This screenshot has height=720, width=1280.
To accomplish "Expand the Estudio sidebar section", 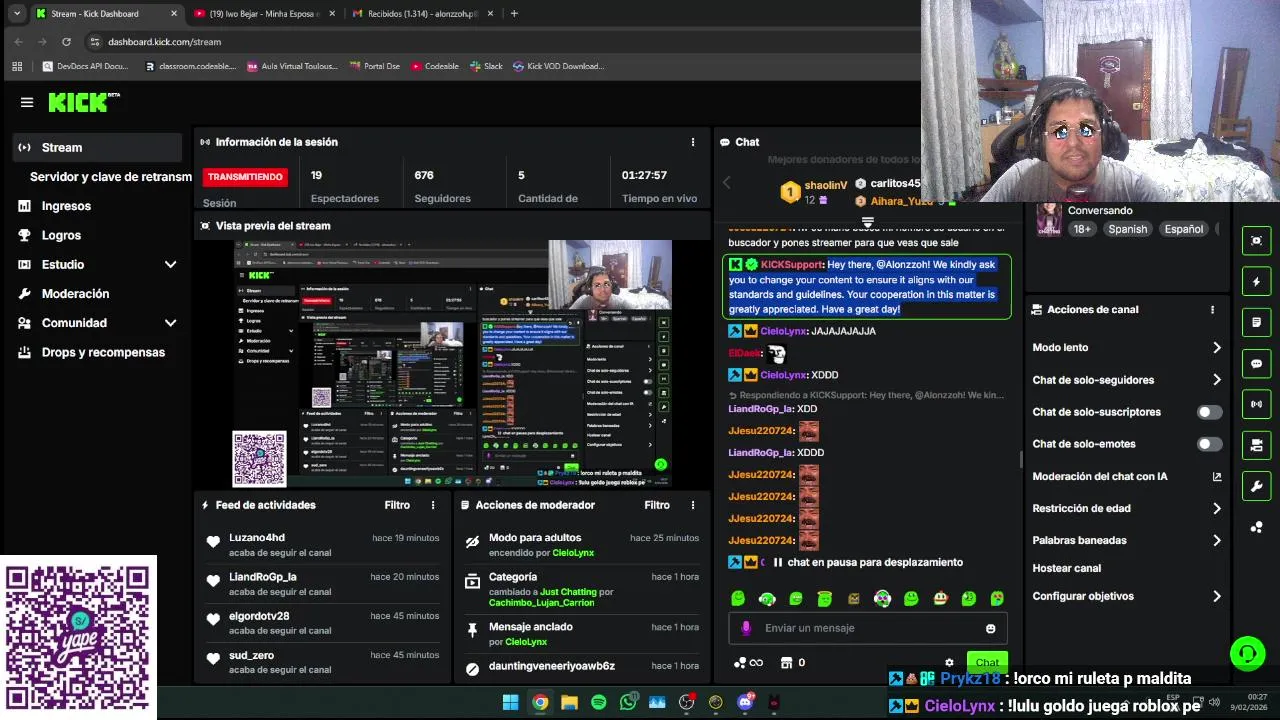I will (170, 265).
